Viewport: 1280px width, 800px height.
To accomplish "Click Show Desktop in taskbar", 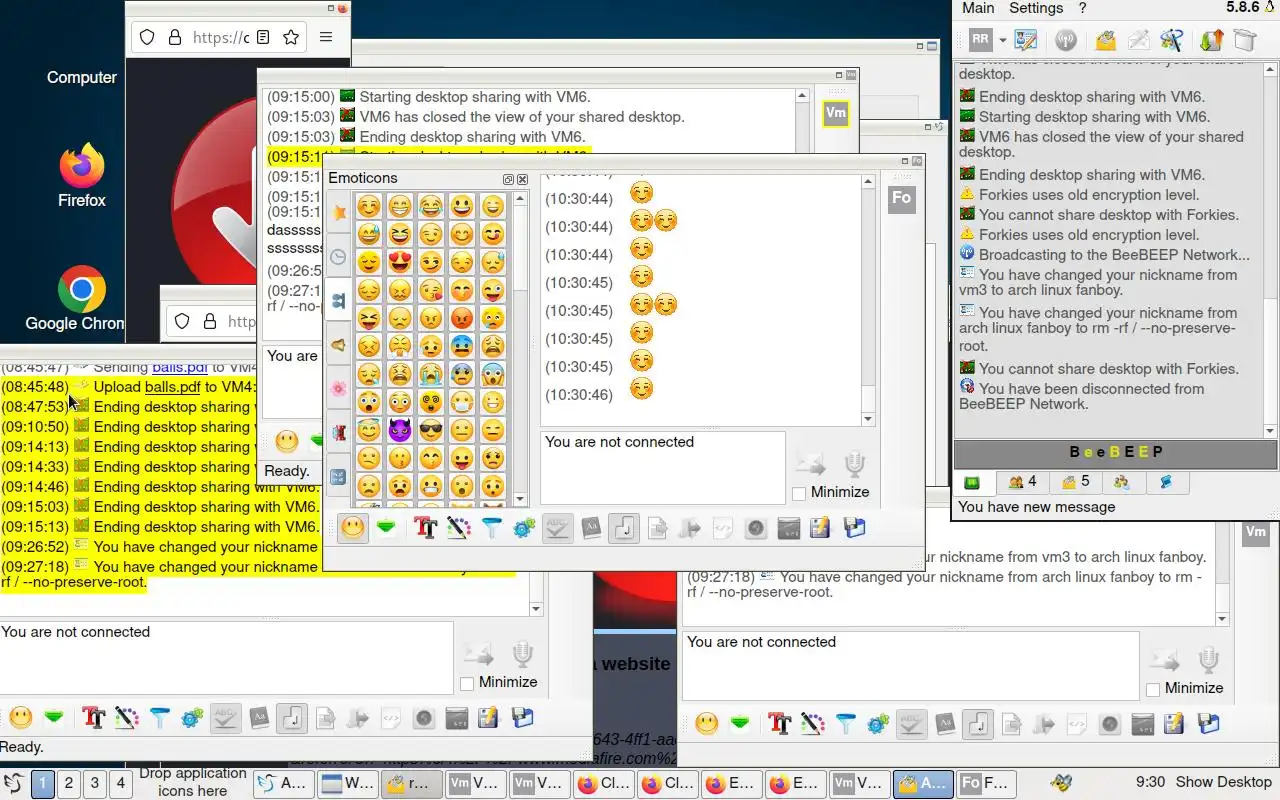I will tap(1223, 782).
